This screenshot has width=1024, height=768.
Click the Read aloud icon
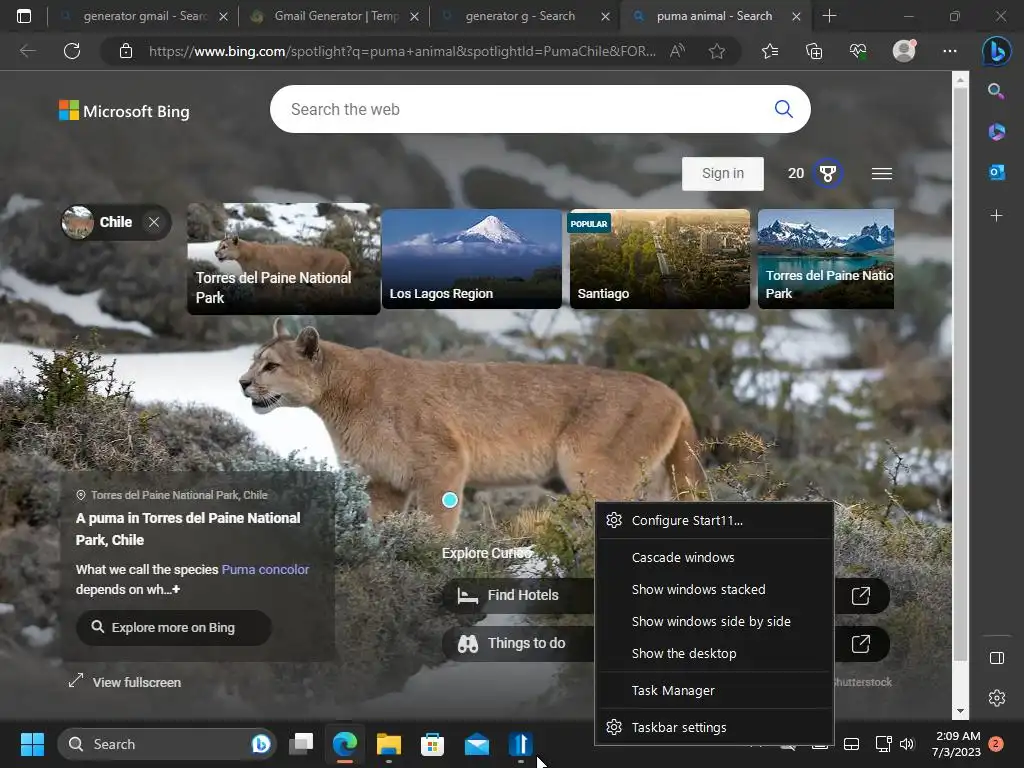pyautogui.click(x=677, y=51)
